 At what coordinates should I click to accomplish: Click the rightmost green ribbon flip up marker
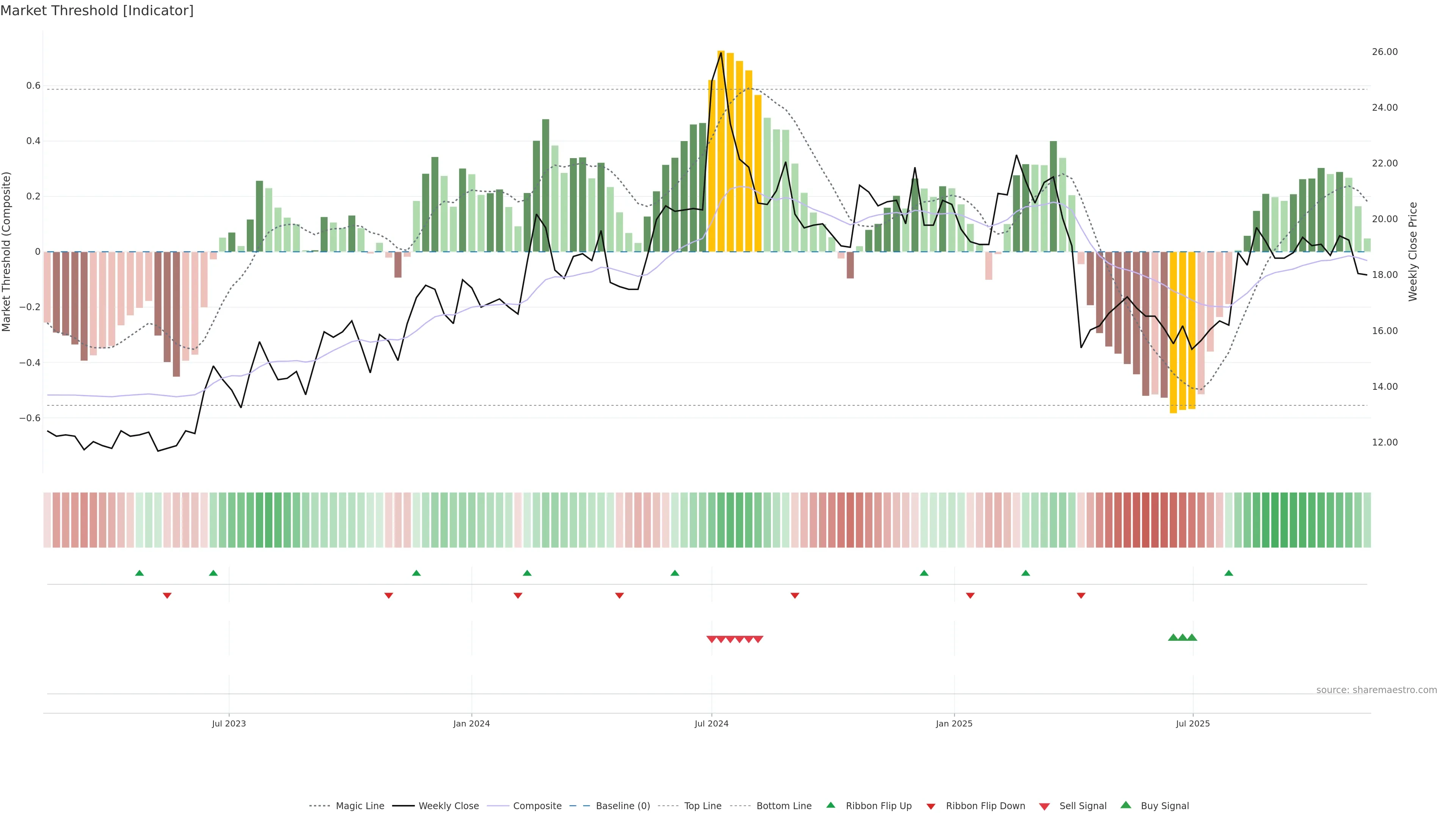tap(1229, 573)
